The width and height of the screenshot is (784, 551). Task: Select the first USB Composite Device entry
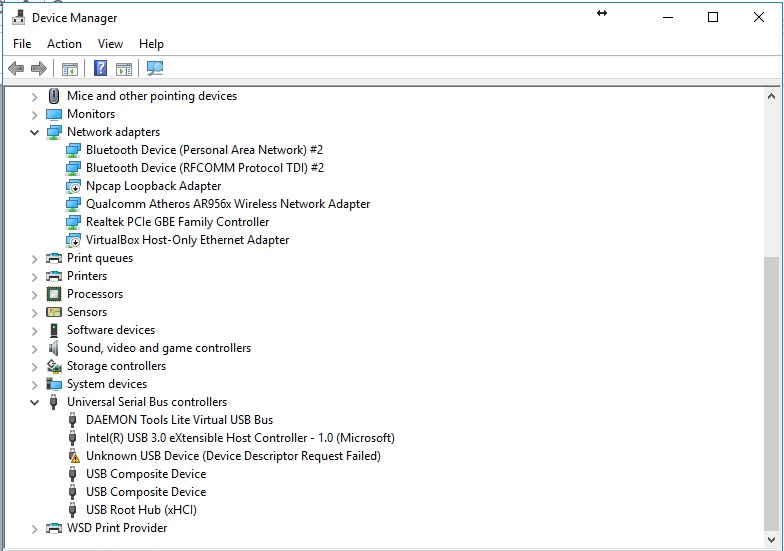(146, 474)
